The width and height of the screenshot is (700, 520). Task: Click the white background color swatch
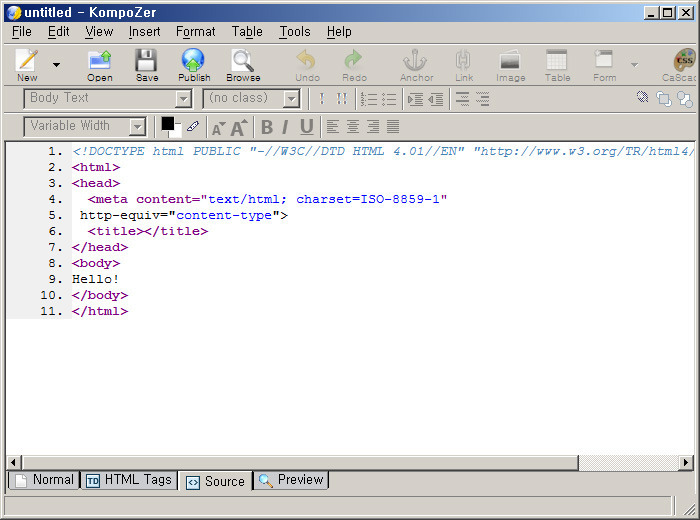(x=176, y=132)
